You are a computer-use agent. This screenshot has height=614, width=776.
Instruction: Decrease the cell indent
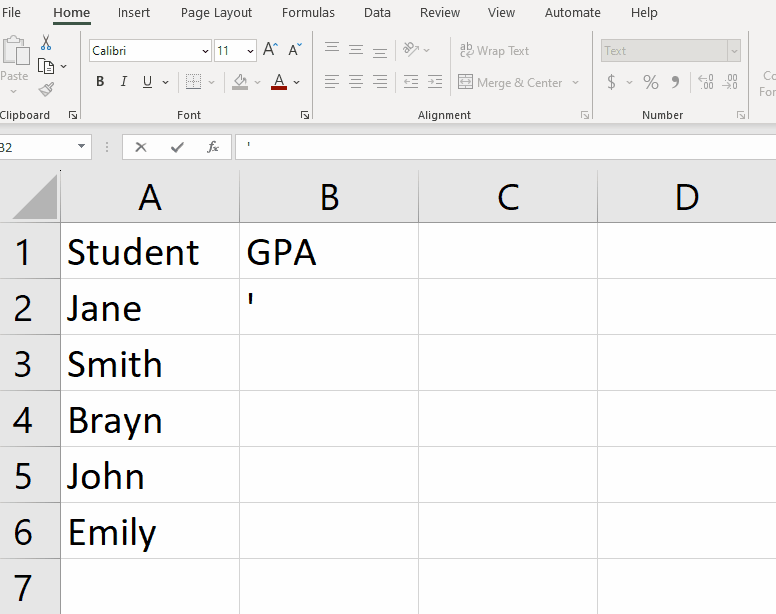[411, 82]
